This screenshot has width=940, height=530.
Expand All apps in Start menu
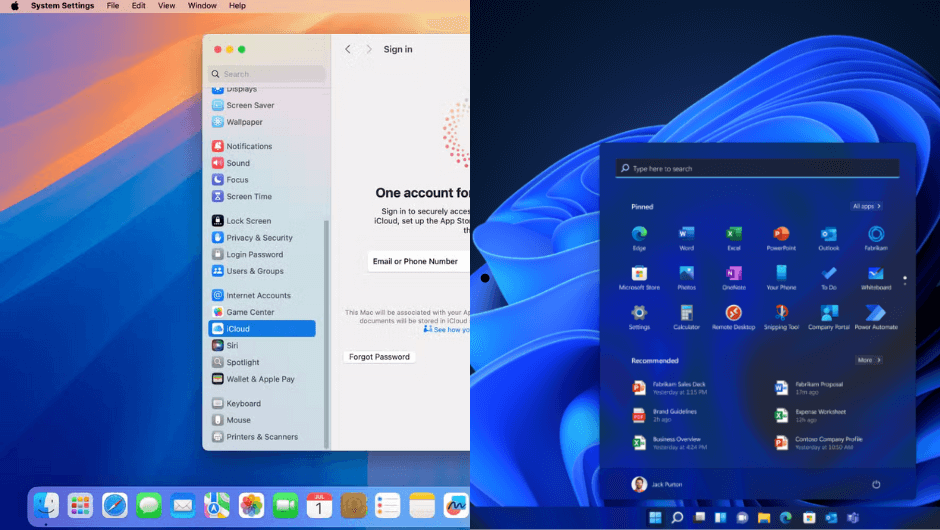pyautogui.click(x=867, y=206)
